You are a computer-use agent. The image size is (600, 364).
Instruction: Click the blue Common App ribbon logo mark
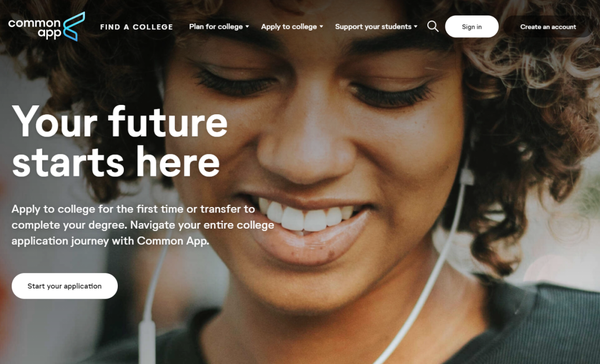[74, 26]
